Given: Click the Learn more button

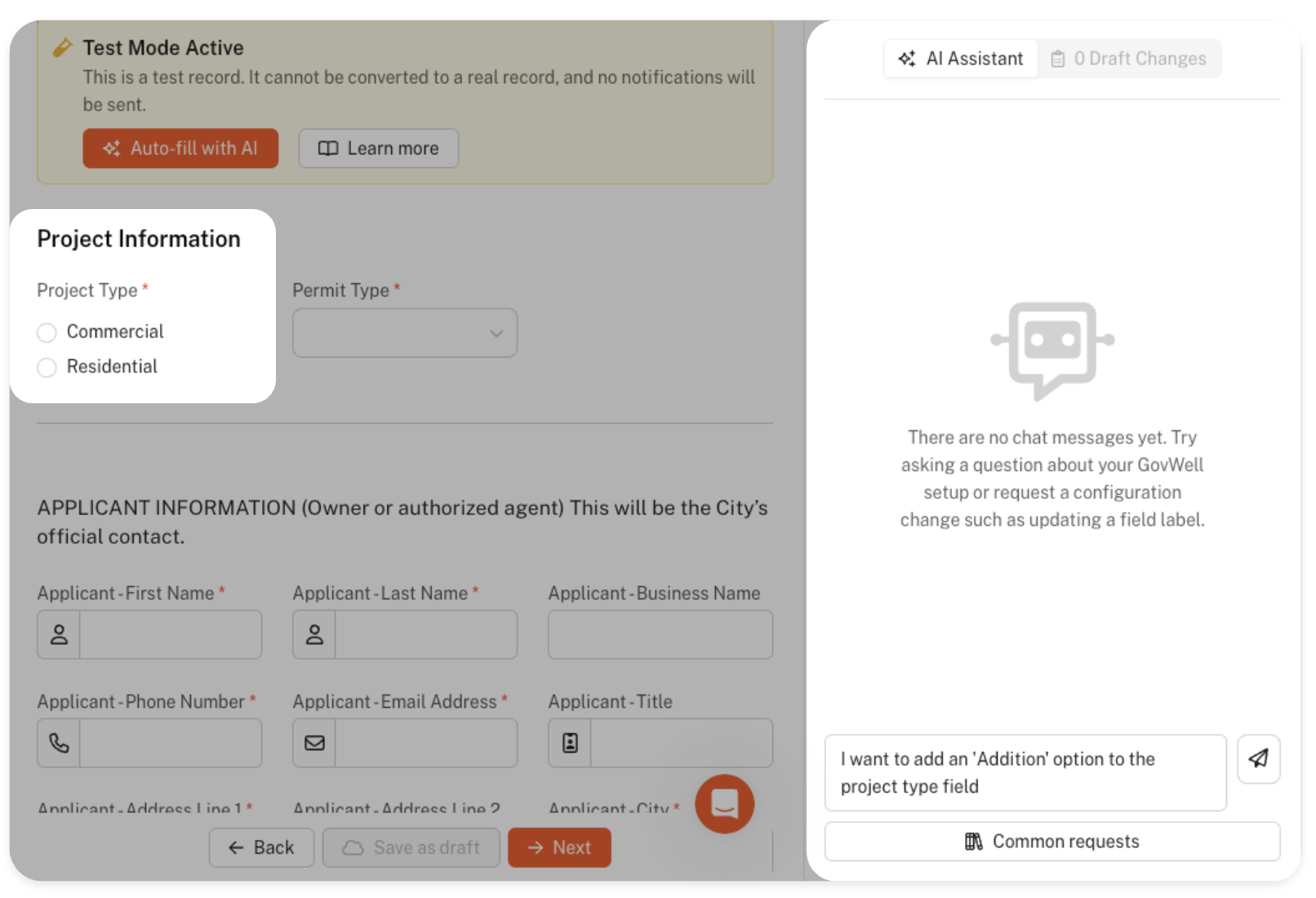Looking at the screenshot, I should pos(379,149).
